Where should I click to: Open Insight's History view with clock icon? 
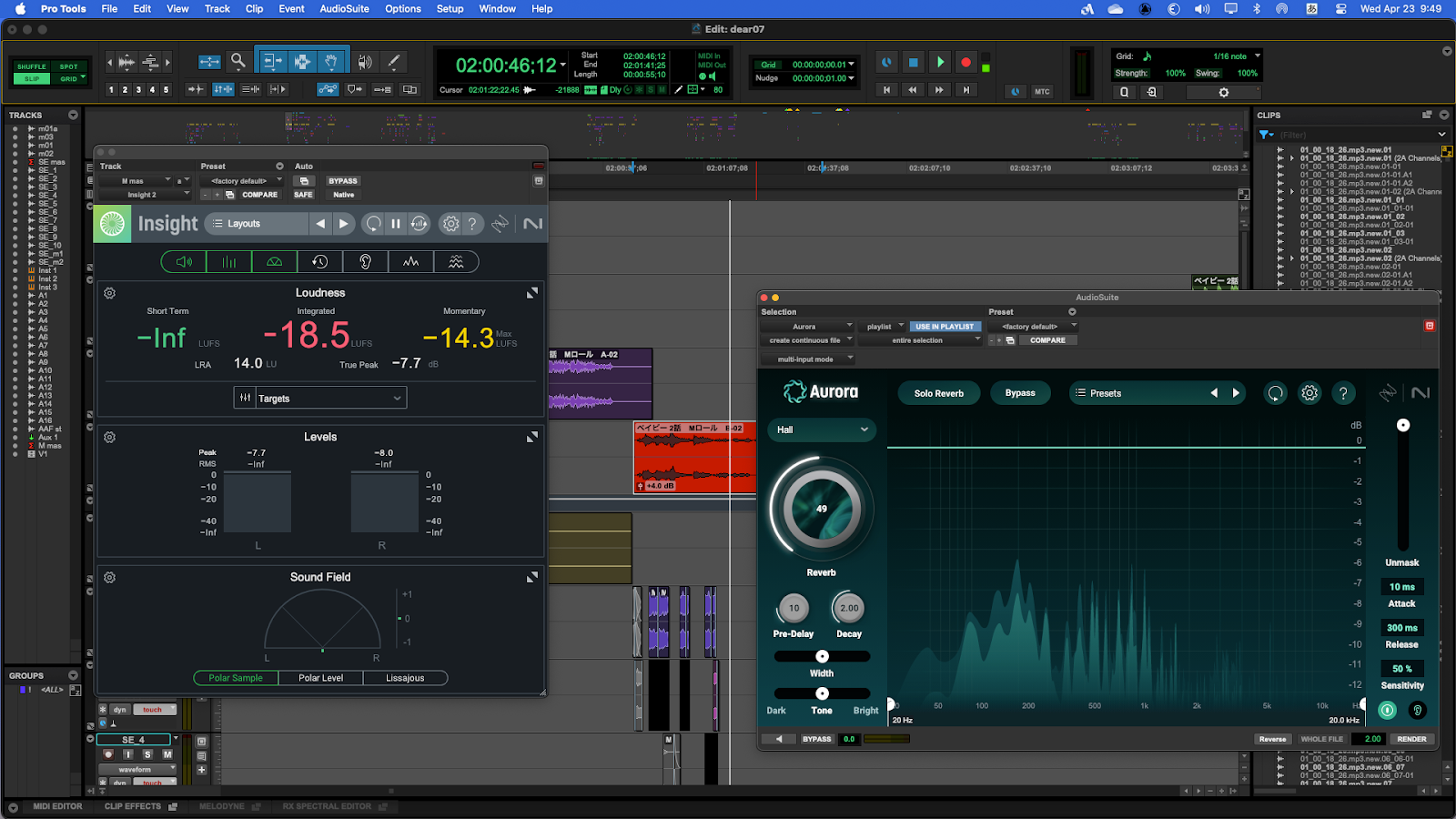(319, 261)
